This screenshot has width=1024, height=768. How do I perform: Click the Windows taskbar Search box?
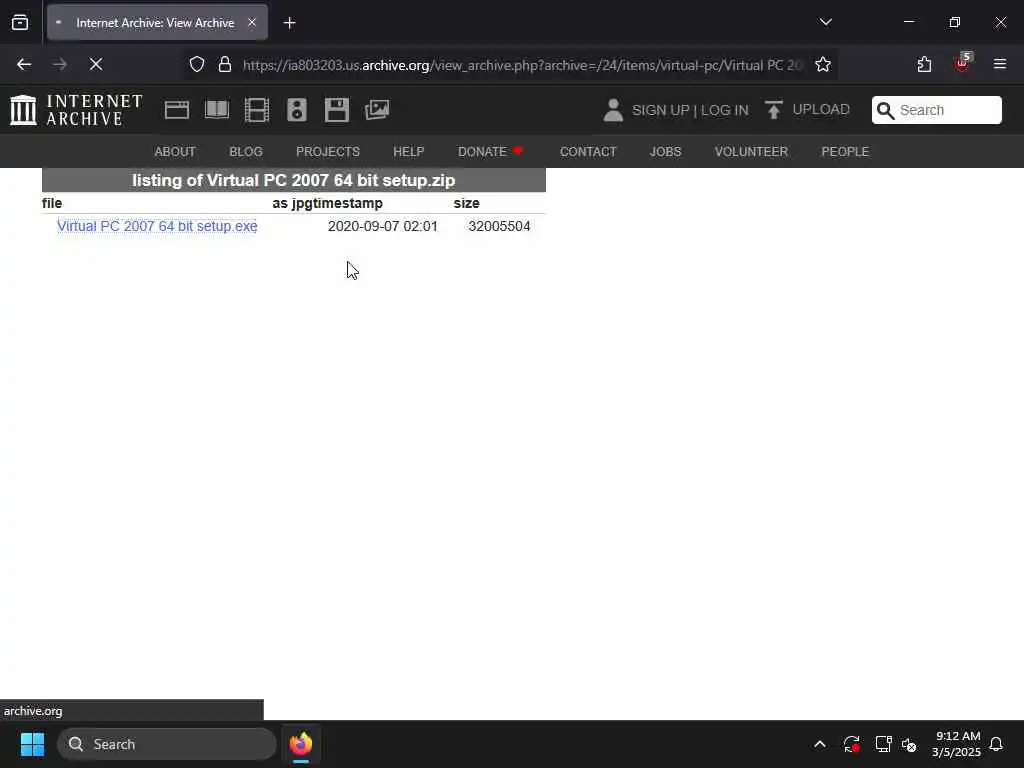tap(167, 744)
